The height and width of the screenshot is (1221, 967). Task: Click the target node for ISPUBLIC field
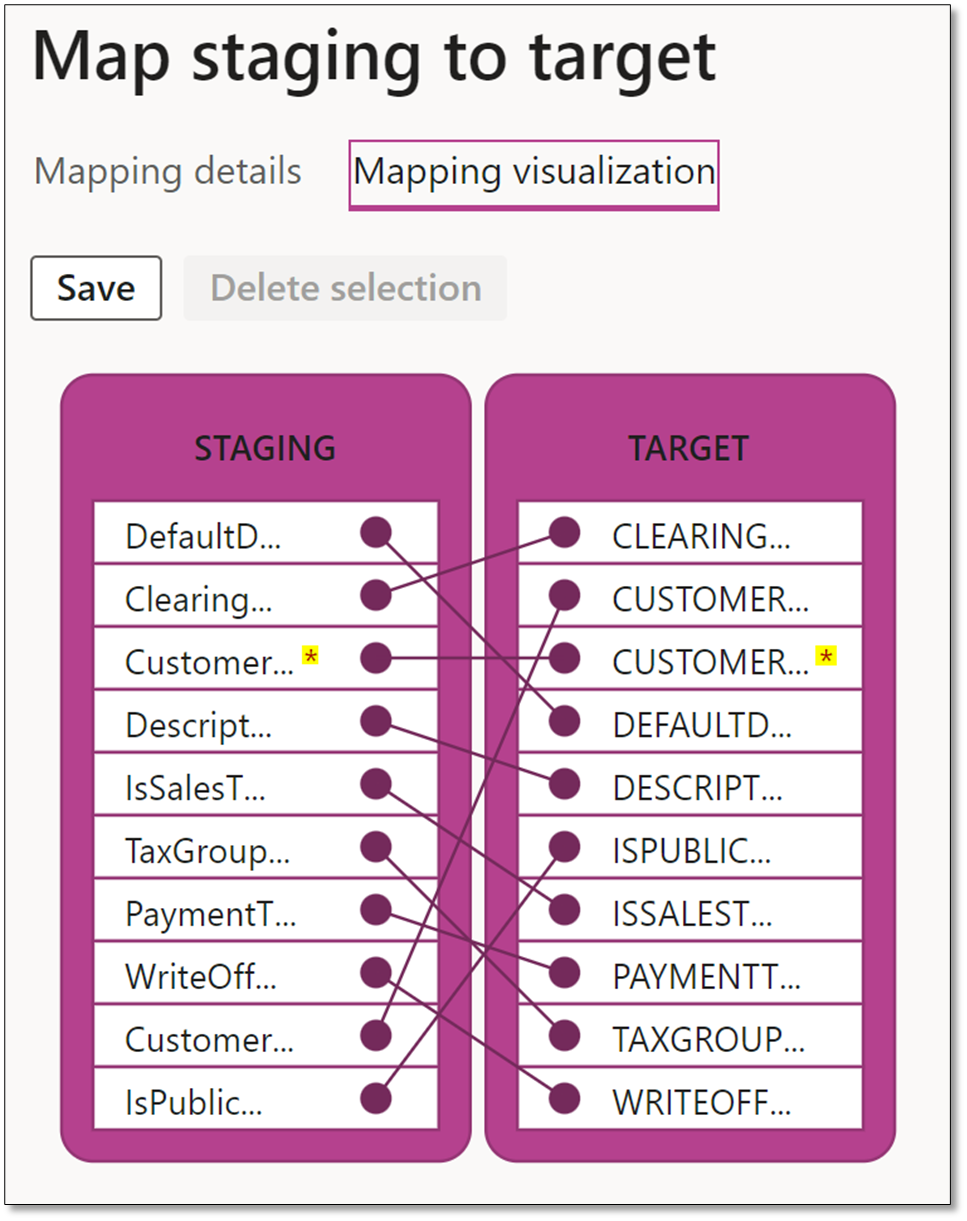[563, 848]
